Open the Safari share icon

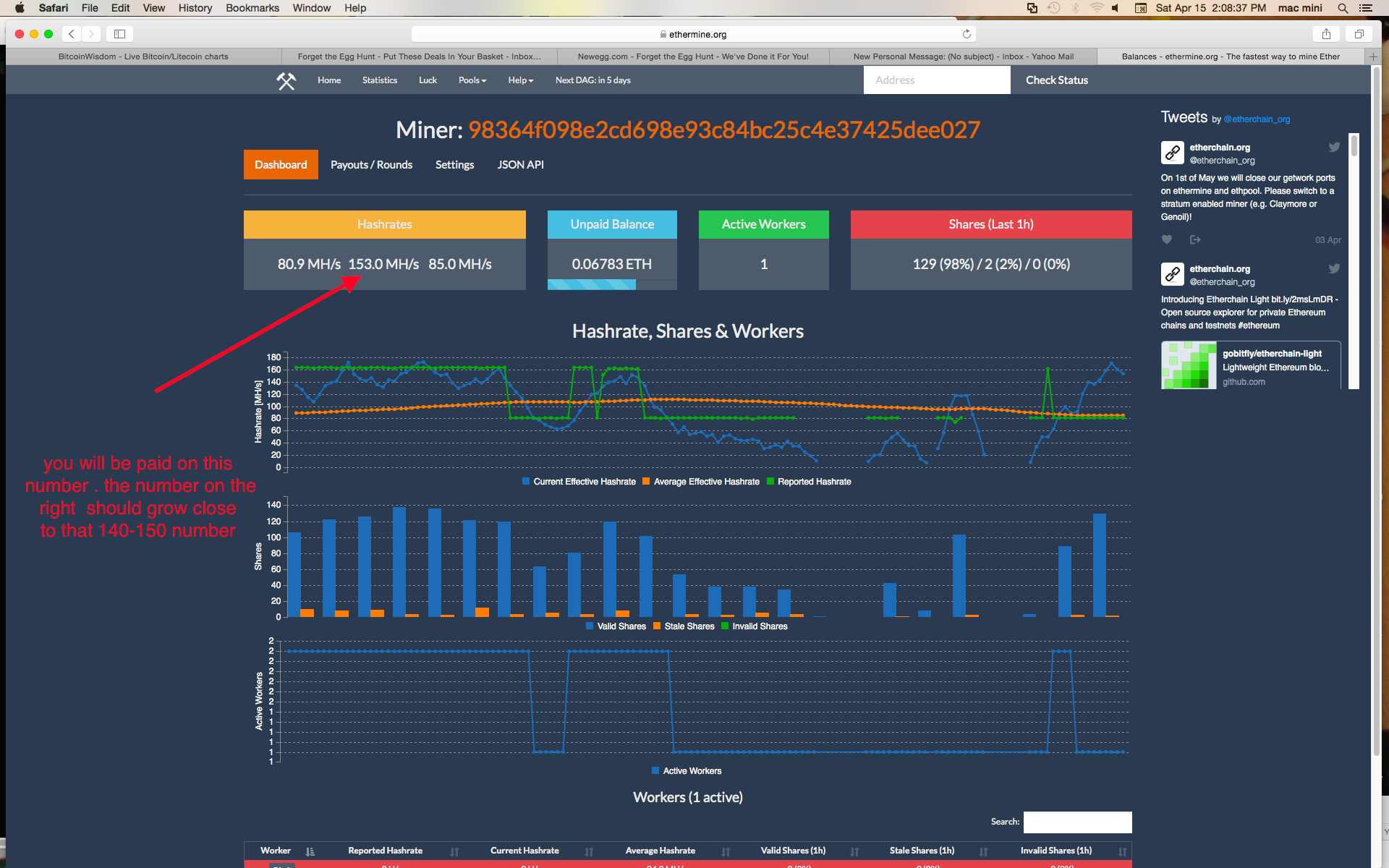(x=1326, y=34)
